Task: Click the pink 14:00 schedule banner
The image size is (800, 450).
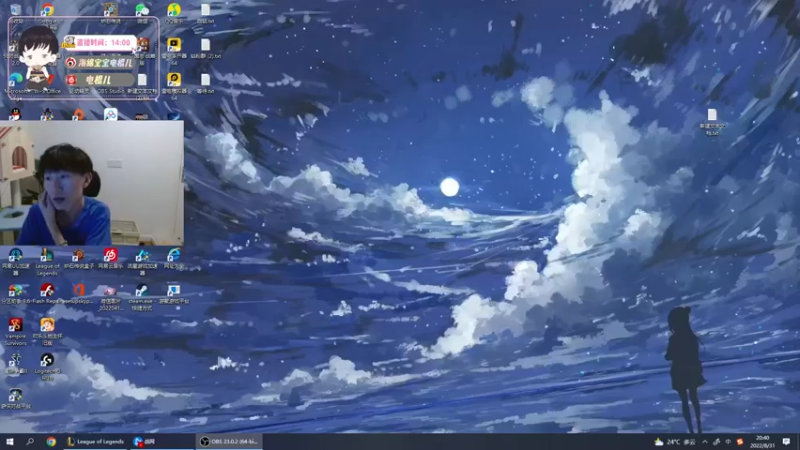Action: coord(100,42)
